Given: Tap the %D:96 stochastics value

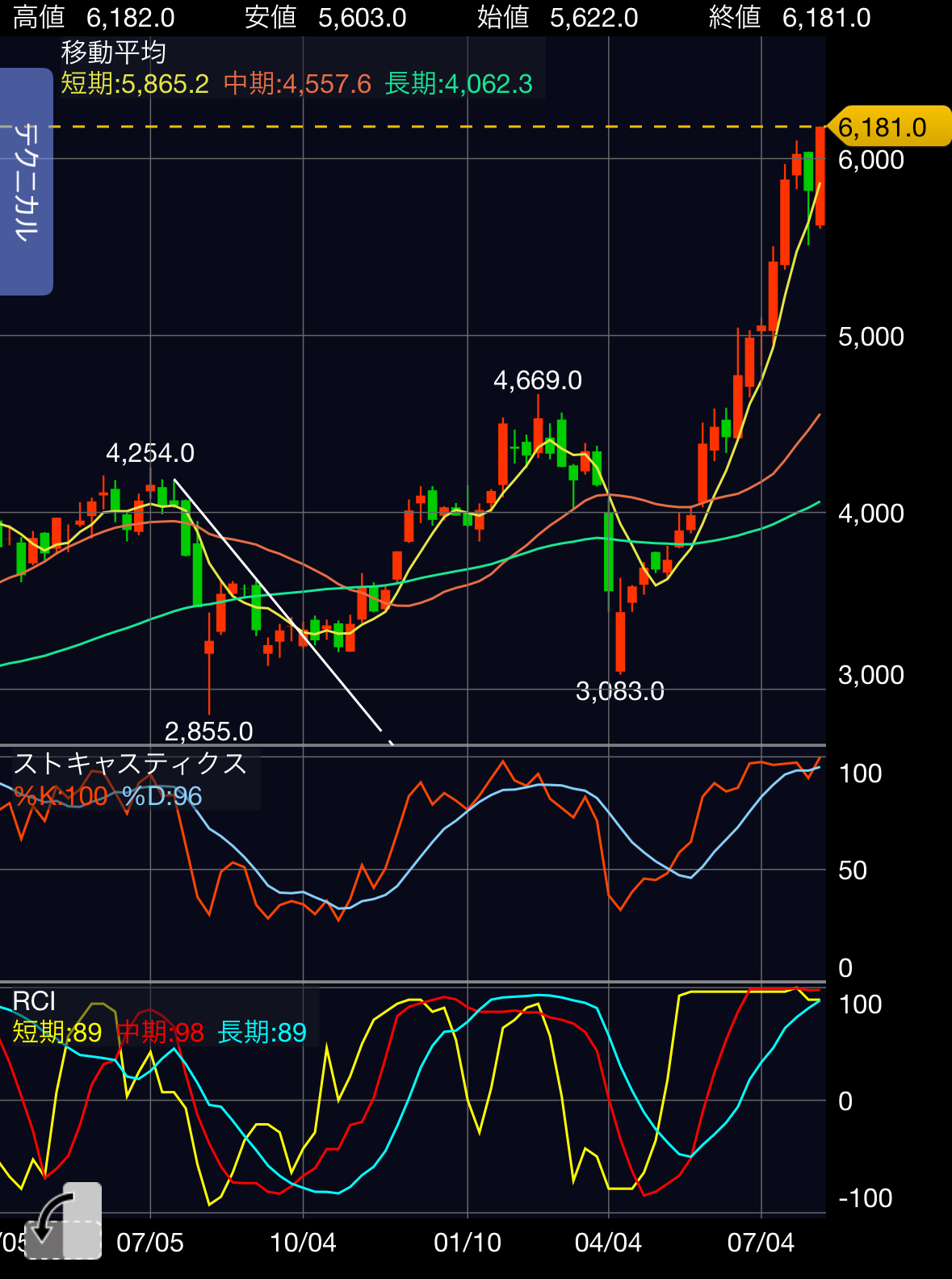Looking at the screenshot, I should click(162, 796).
